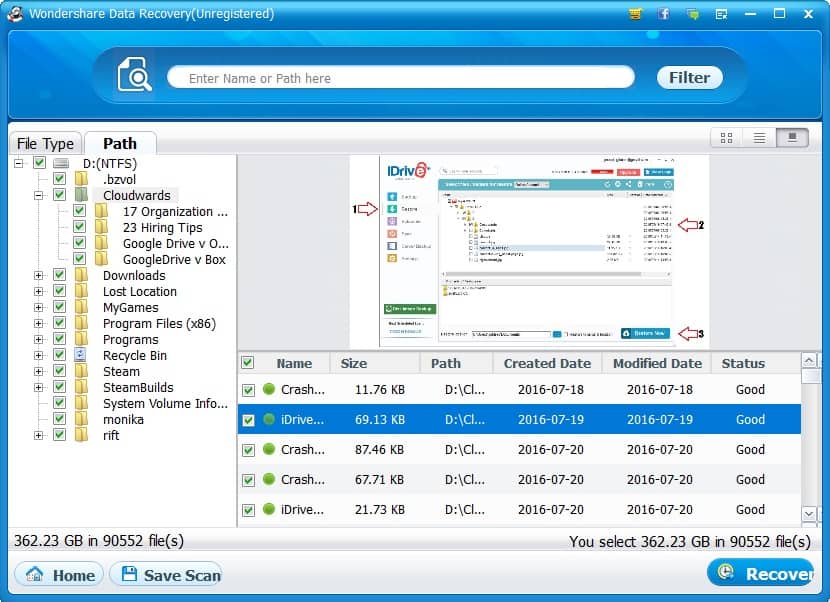Uncheck the Cloudwards folder checkbox
This screenshot has height=602, width=830.
coord(59,194)
